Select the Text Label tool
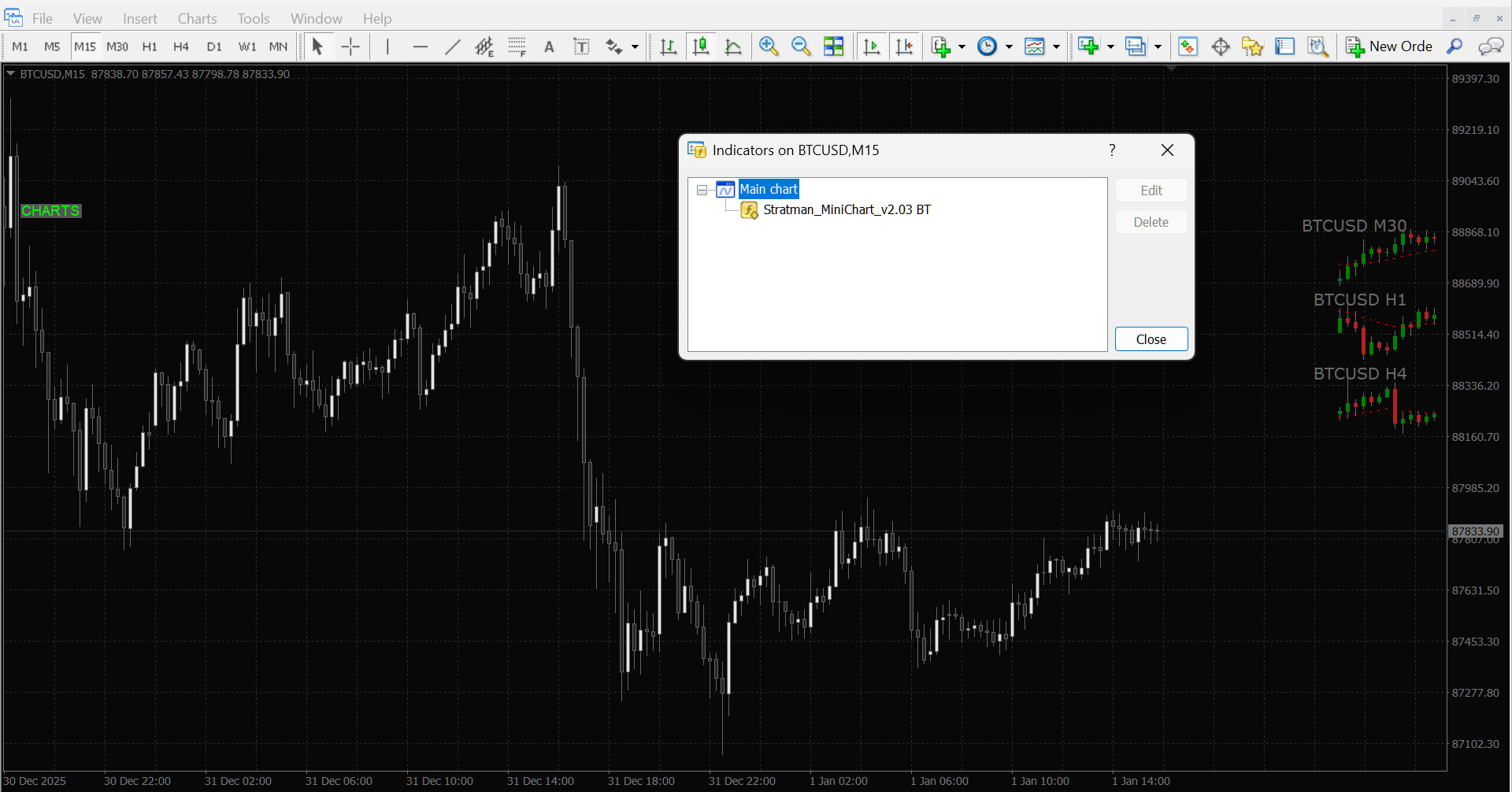This screenshot has width=1512, height=792. click(x=581, y=46)
